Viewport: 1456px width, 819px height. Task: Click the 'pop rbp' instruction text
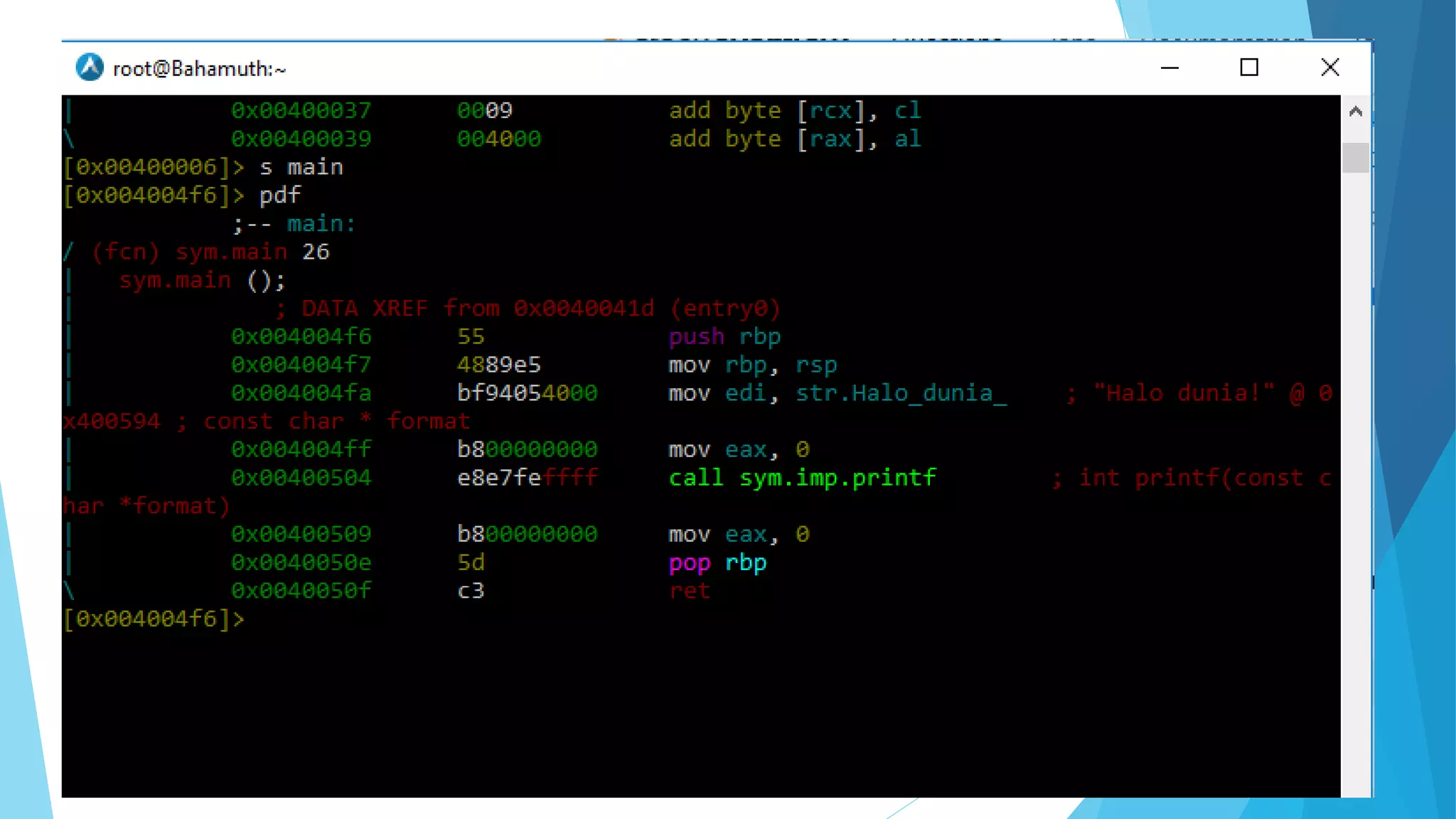click(717, 563)
